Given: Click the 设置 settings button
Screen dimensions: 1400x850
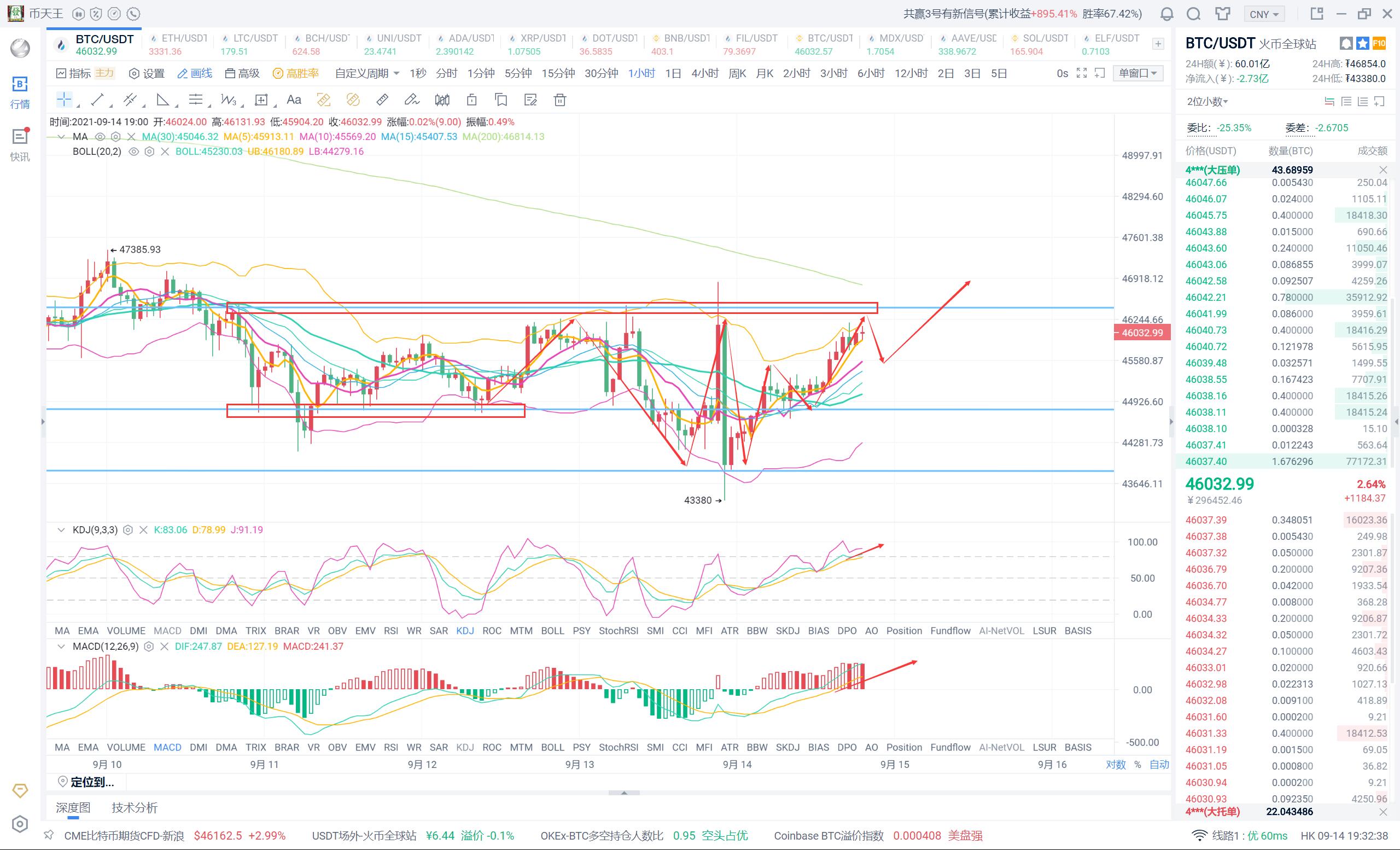Looking at the screenshot, I should coord(147,73).
